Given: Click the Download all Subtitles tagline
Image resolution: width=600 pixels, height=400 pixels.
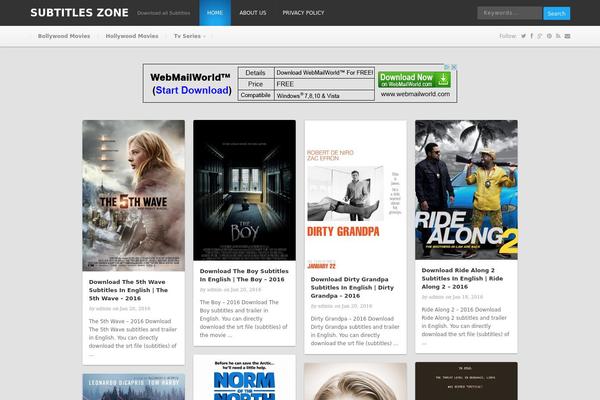Looking at the screenshot, I should [x=163, y=13].
